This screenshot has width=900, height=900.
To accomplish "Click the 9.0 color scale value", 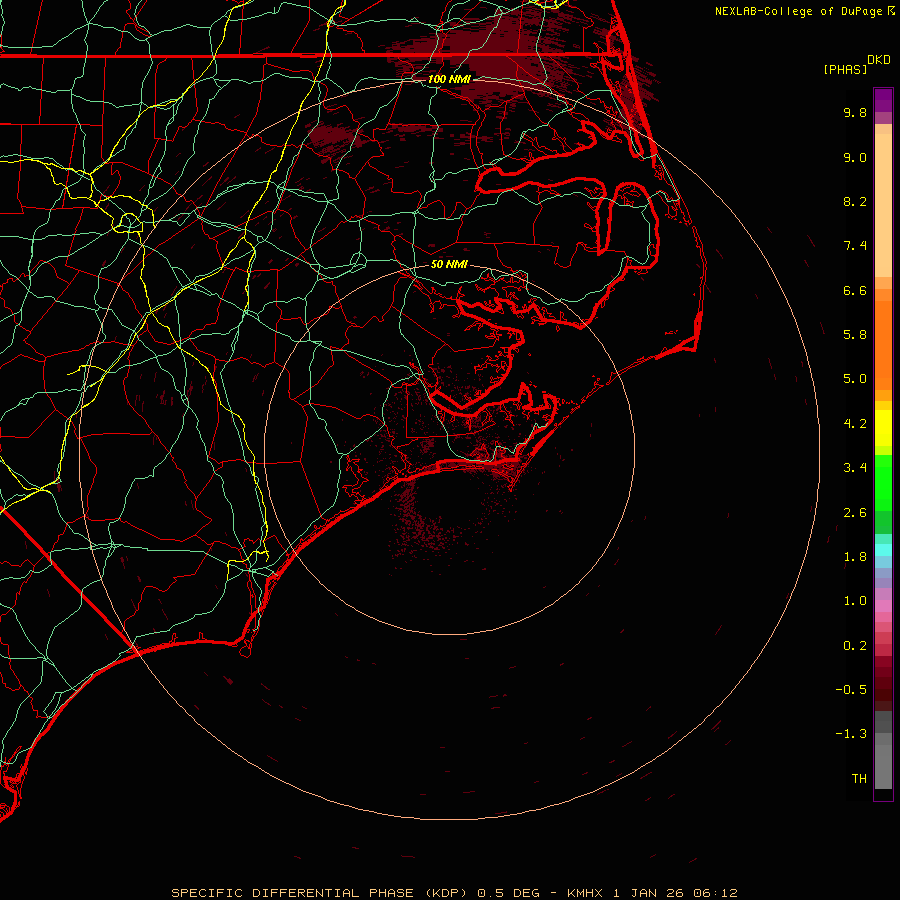I will click(x=855, y=158).
